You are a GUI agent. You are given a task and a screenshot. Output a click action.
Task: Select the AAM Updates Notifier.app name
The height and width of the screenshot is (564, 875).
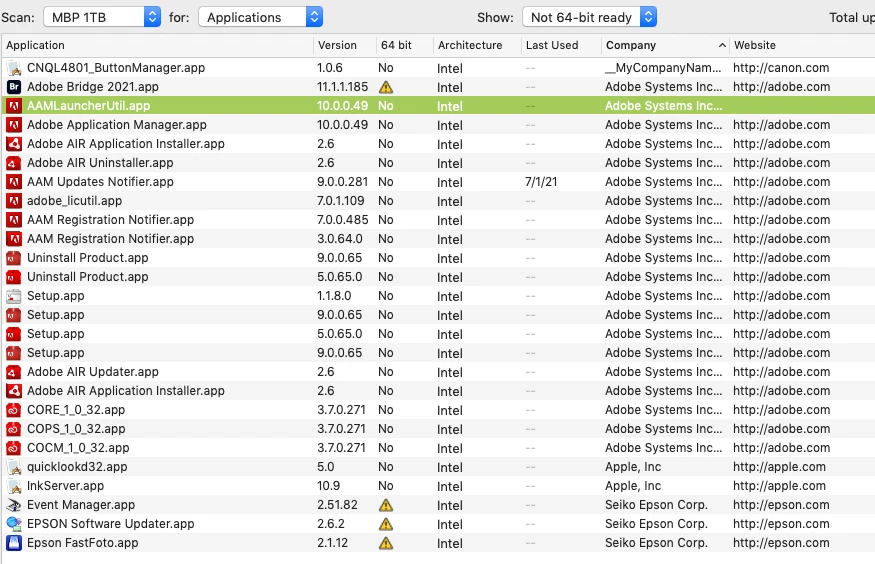coord(100,182)
